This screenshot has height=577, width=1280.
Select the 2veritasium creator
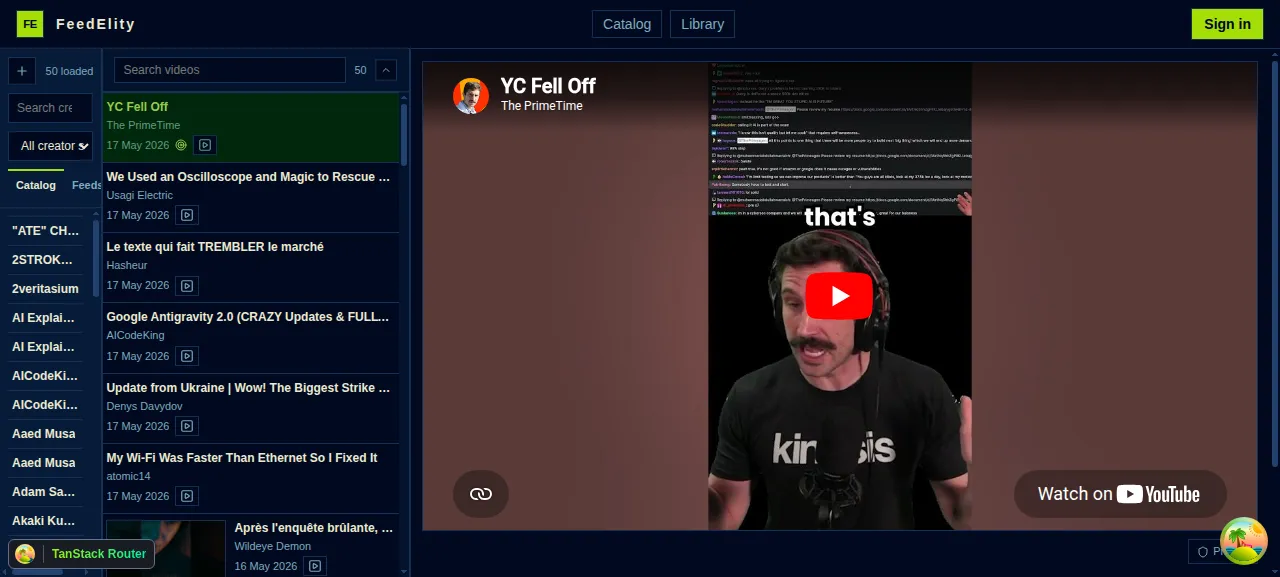click(45, 288)
